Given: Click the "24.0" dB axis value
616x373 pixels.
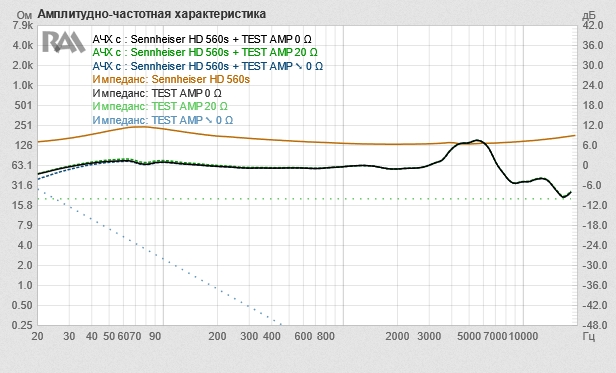Looking at the screenshot, I should (593, 85).
